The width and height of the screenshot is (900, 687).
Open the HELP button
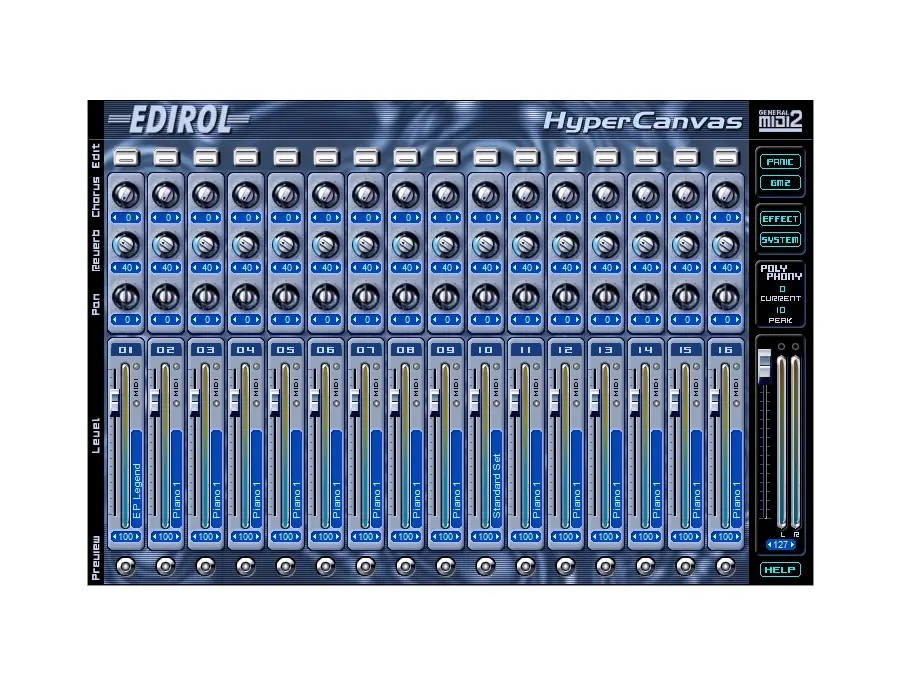point(780,570)
